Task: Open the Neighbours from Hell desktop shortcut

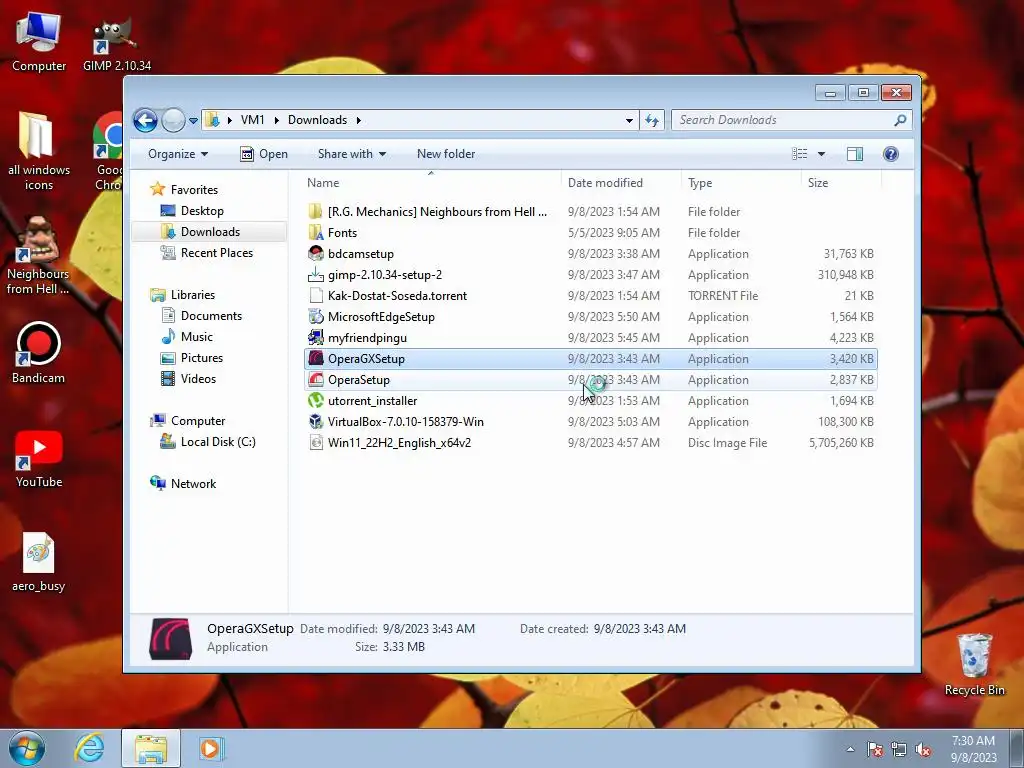Action: 38,256
